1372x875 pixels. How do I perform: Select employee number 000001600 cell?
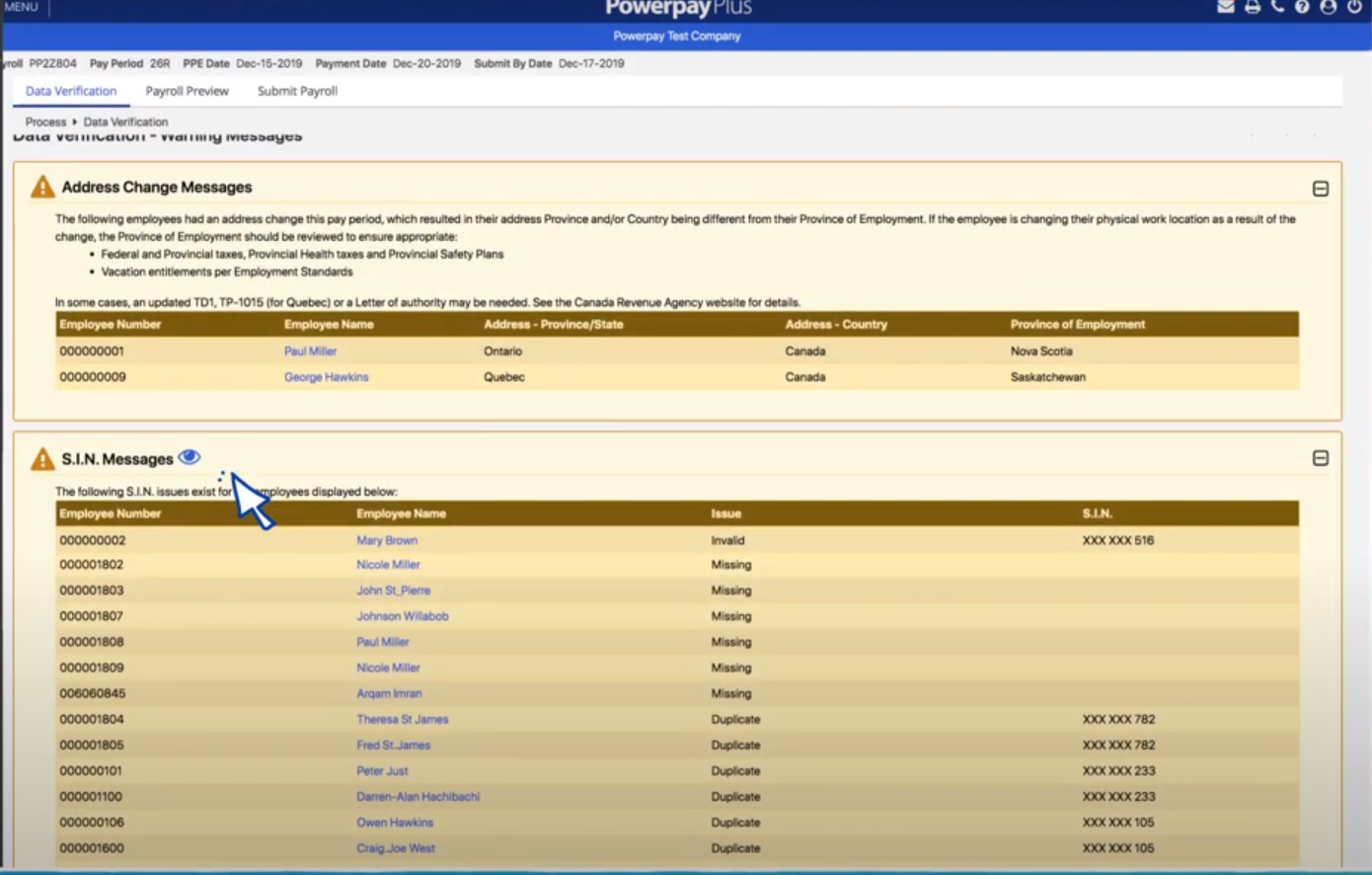point(92,847)
